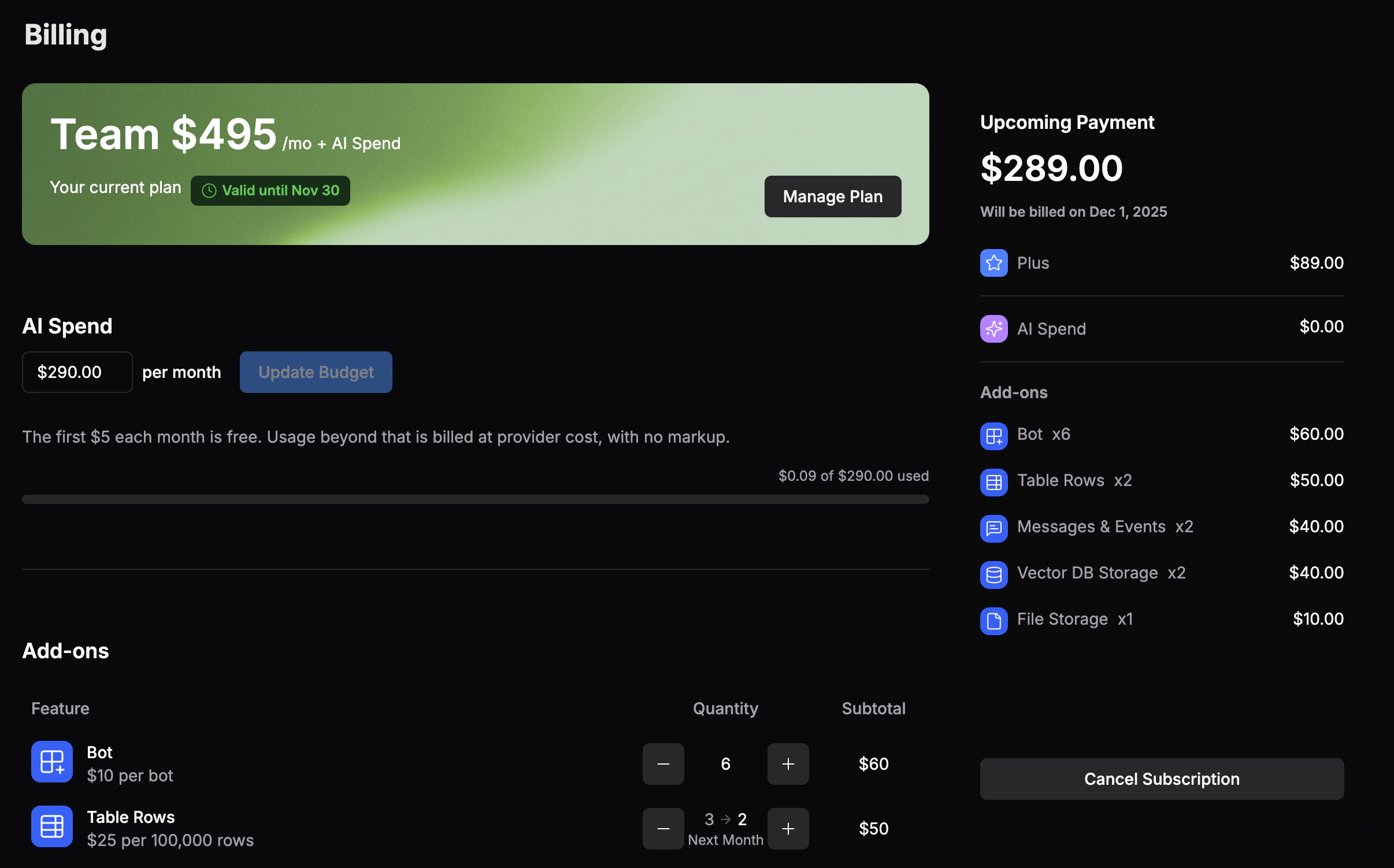
Task: Click the Vector DB Storage database icon
Action: [993, 574]
